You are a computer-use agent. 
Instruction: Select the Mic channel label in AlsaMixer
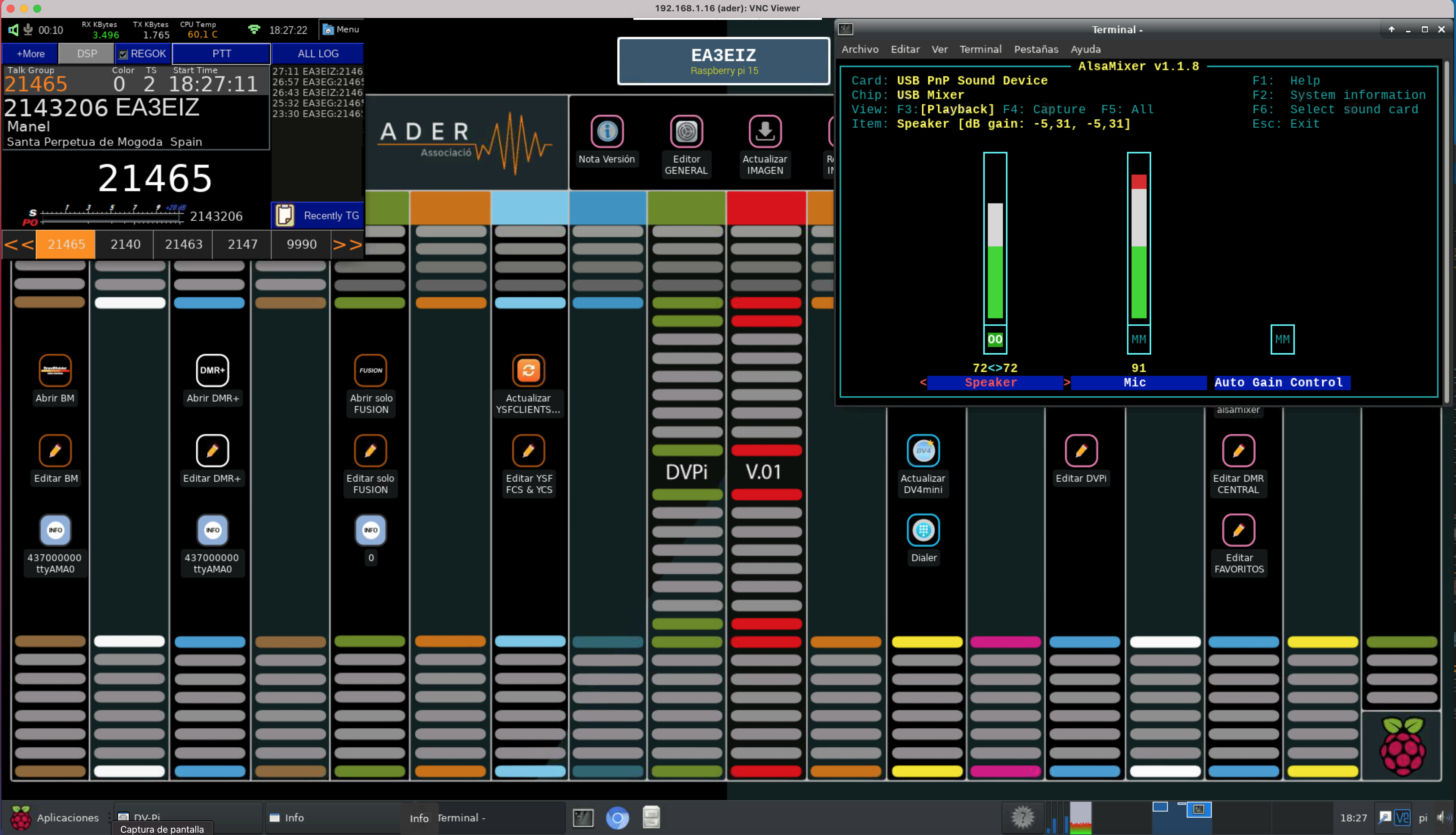click(x=1138, y=383)
